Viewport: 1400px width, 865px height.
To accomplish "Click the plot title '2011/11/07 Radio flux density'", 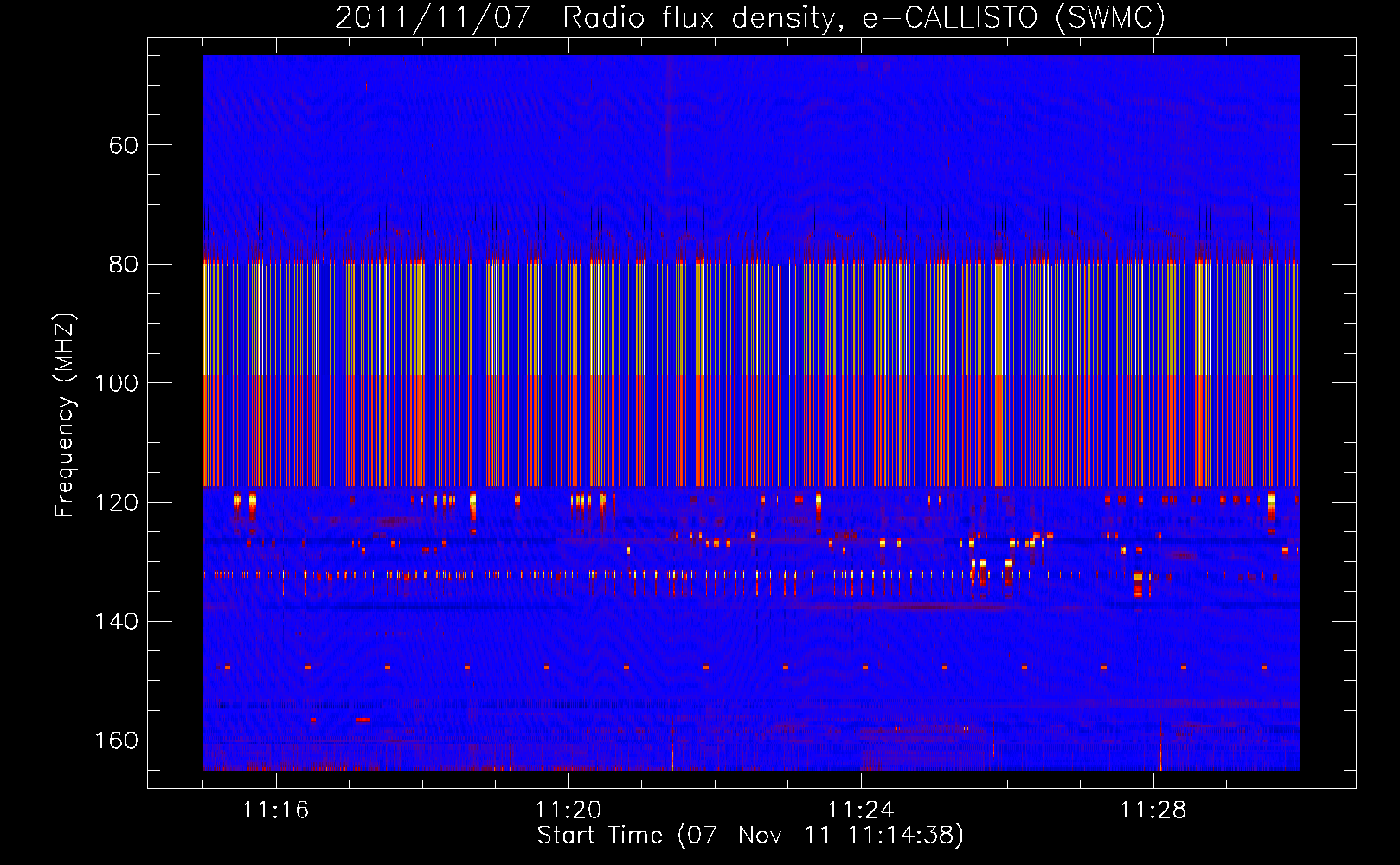I will point(750,17).
